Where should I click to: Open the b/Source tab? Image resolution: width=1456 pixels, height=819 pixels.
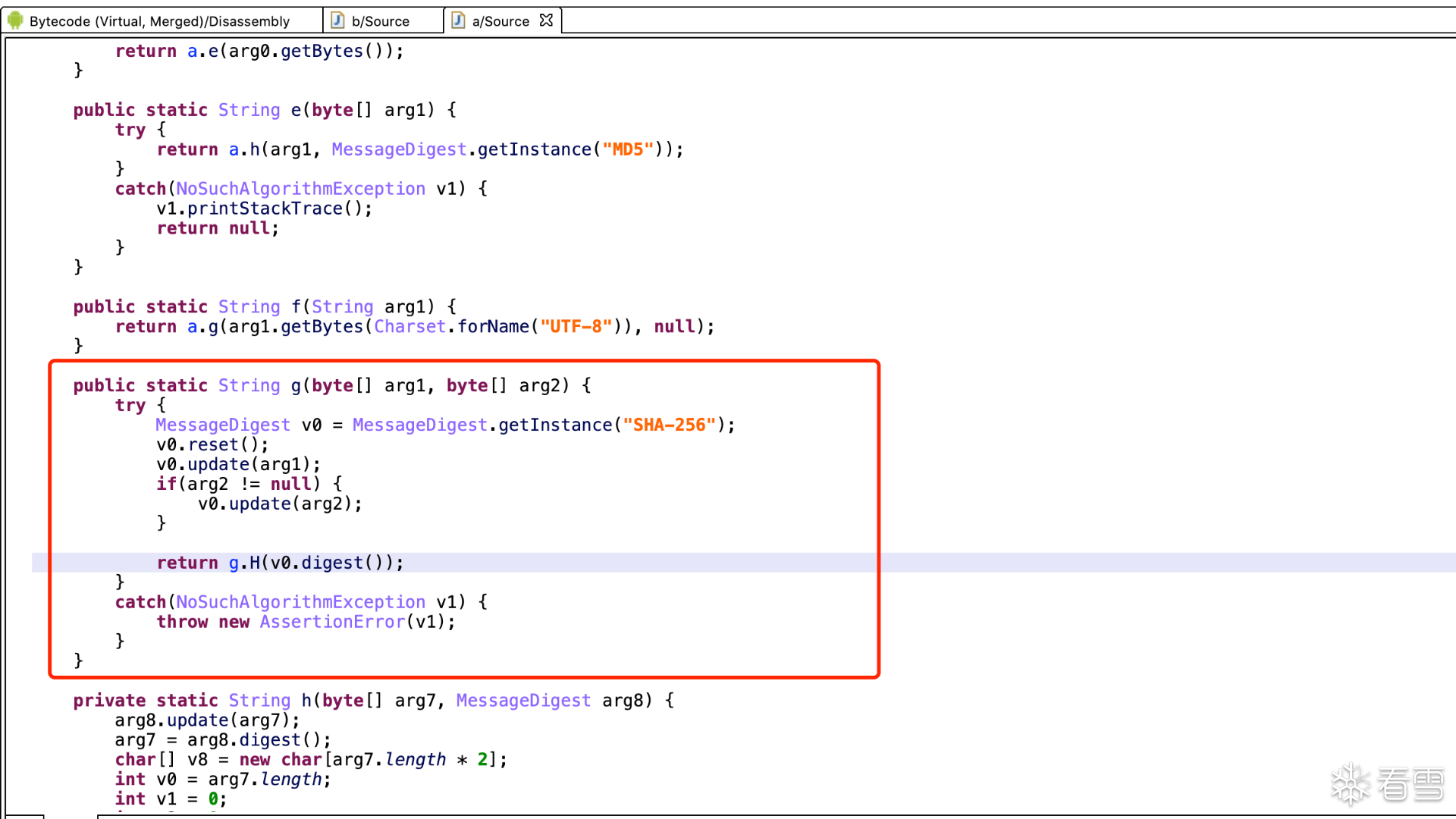point(380,21)
